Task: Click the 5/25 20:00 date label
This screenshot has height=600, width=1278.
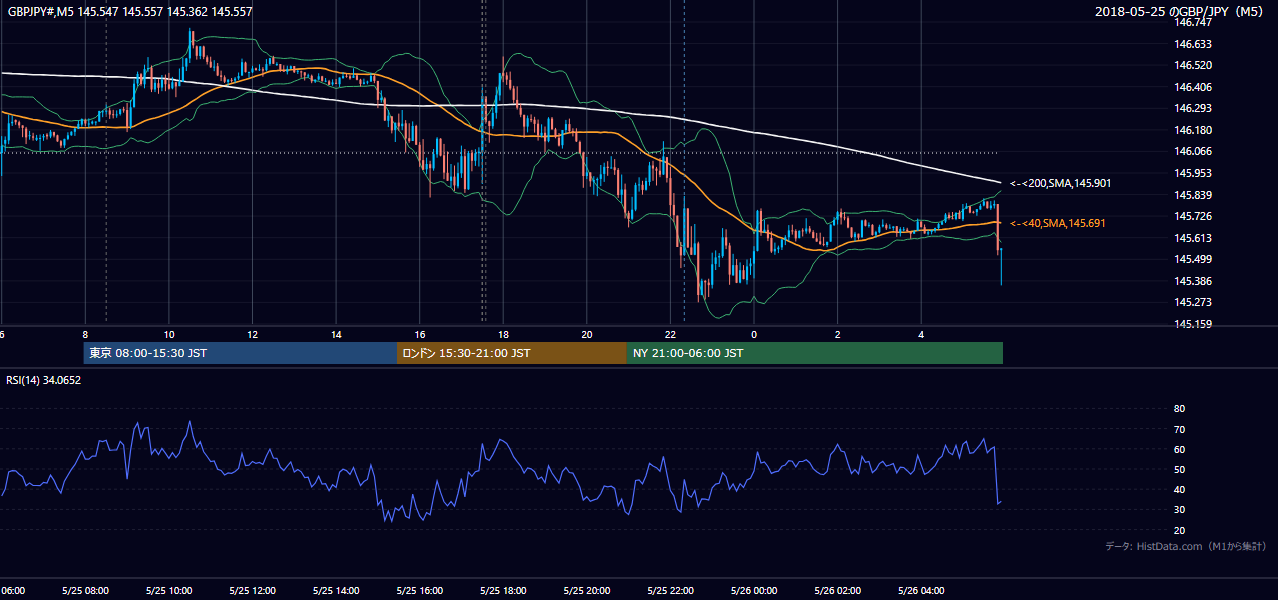Action: [x=586, y=590]
